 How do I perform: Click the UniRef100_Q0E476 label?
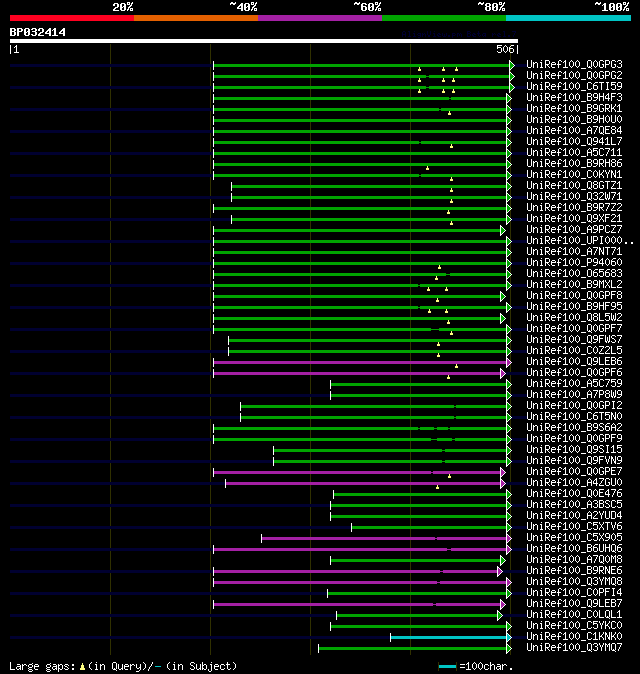574,494
